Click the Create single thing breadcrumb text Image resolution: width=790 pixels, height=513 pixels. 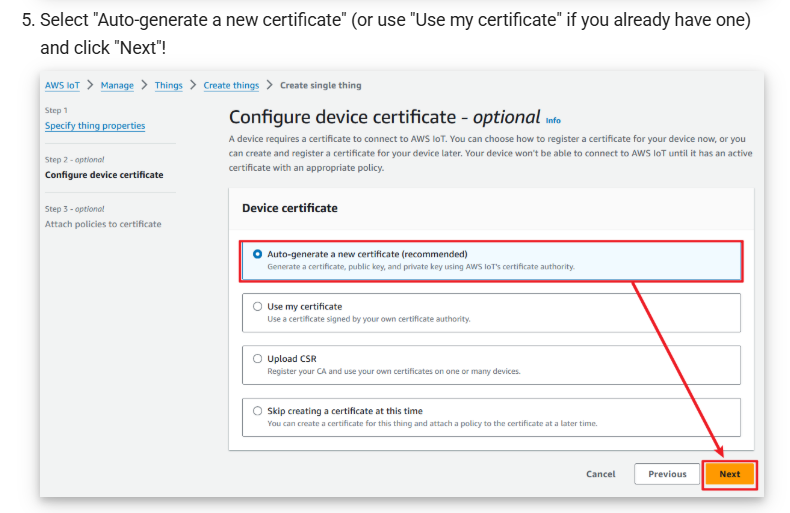[320, 86]
